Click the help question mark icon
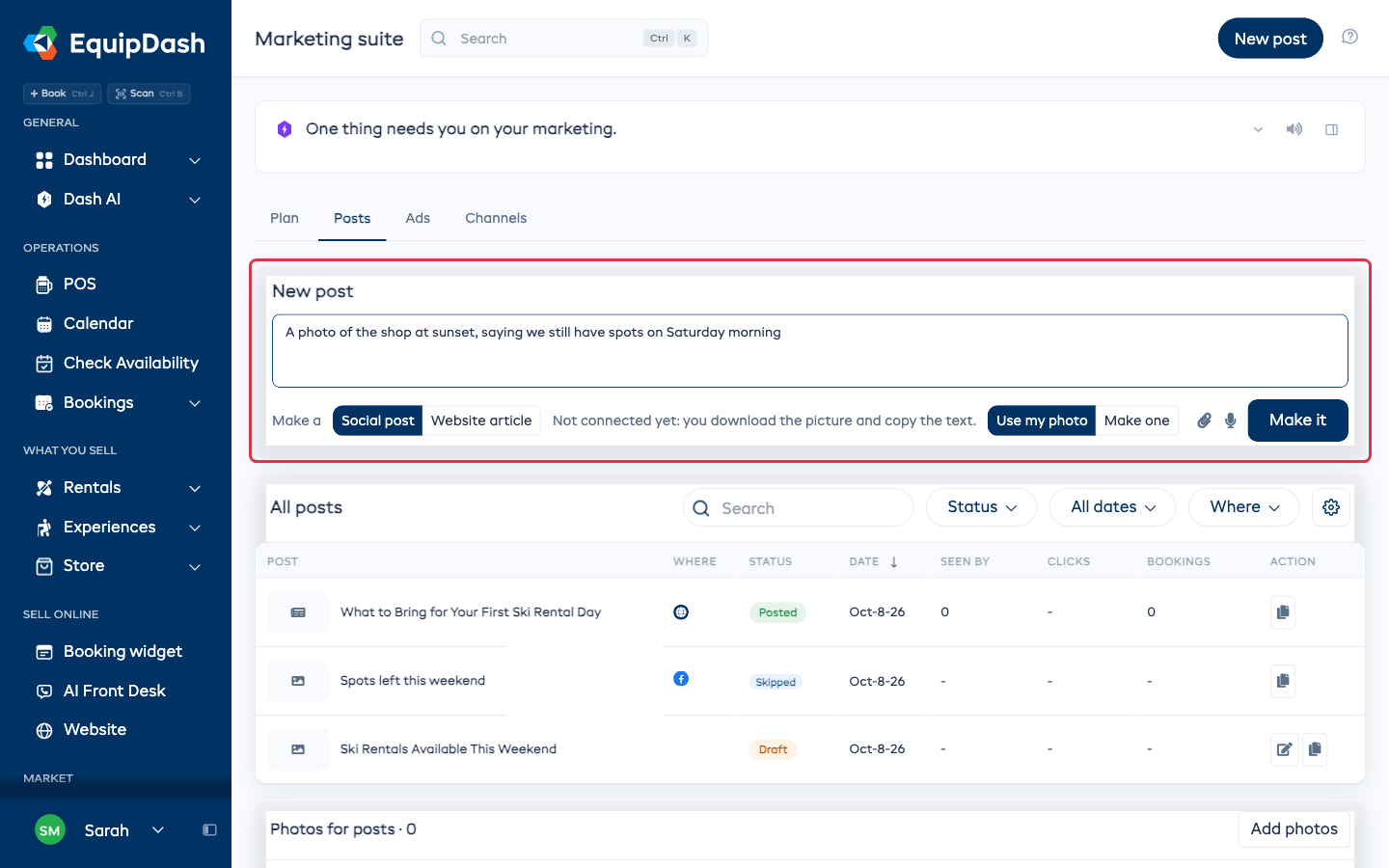1389x868 pixels. click(x=1349, y=38)
